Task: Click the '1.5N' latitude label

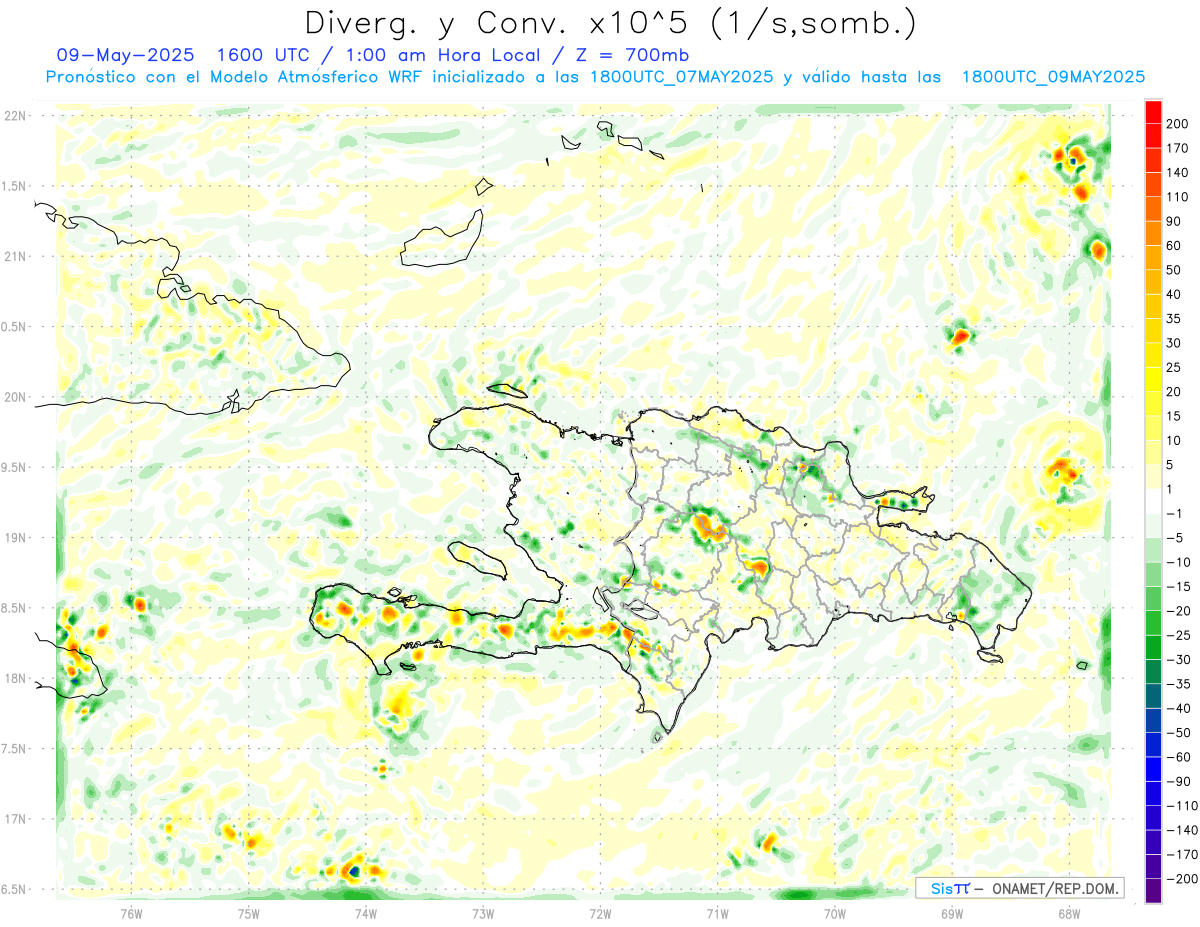Action: tap(14, 186)
